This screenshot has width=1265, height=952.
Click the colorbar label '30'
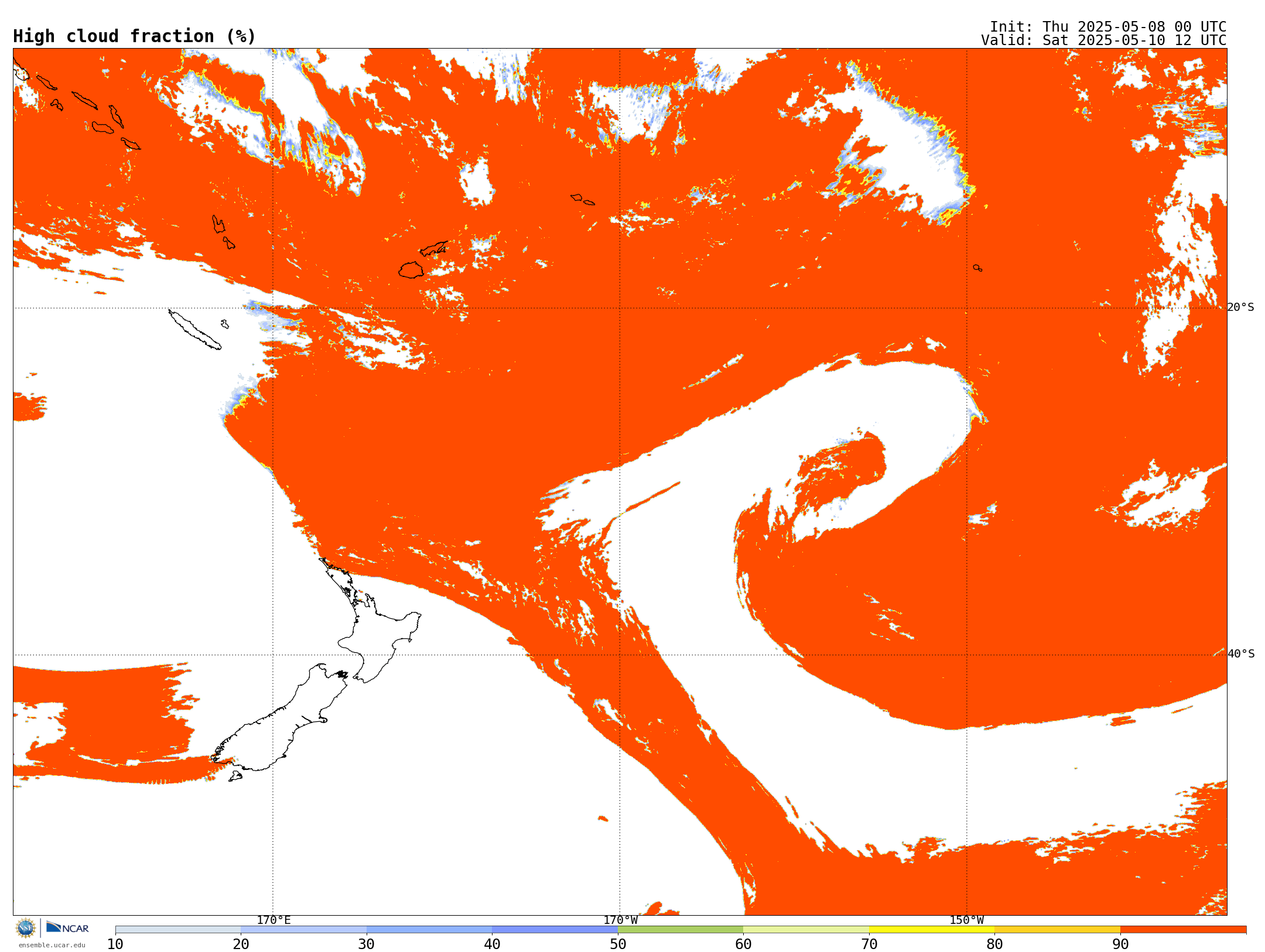[367, 944]
